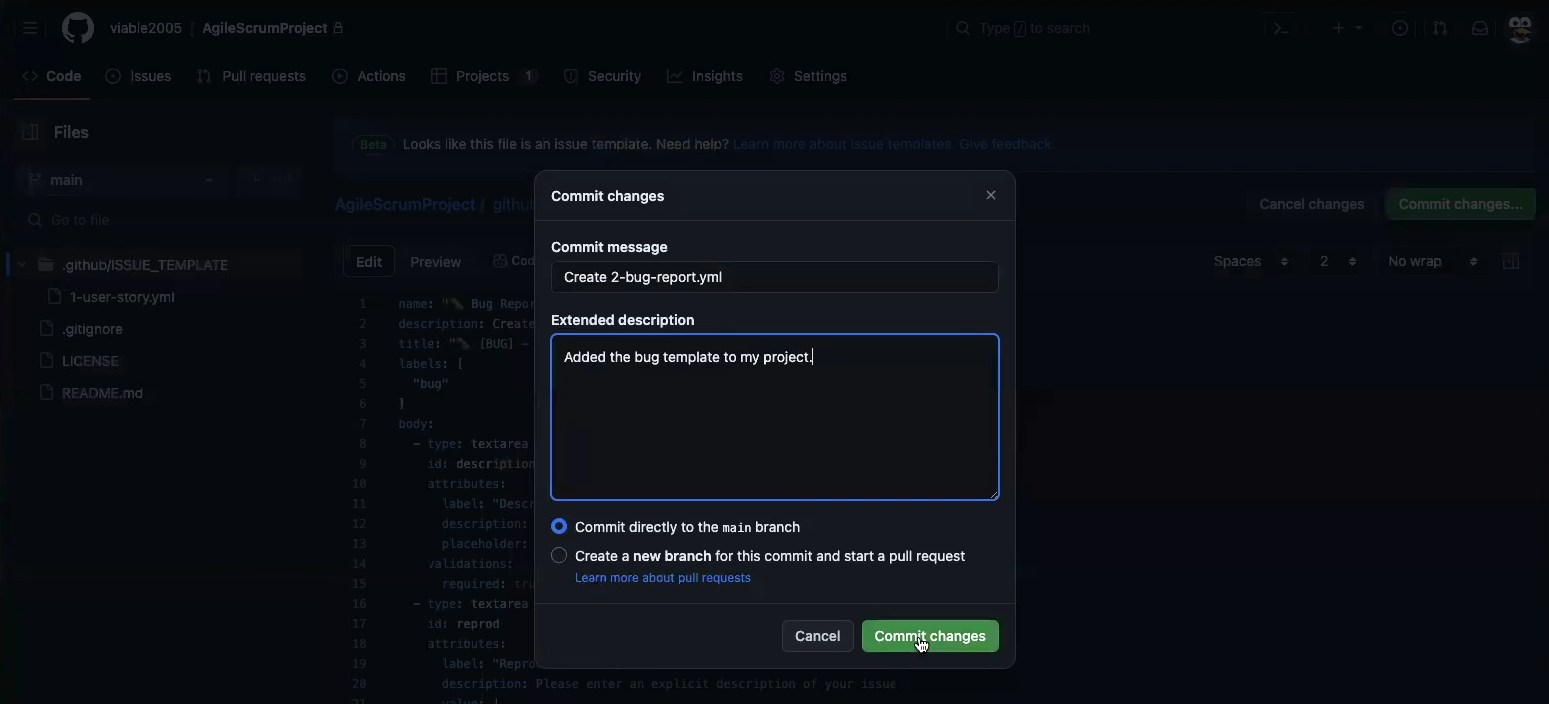This screenshot has height=704, width=1549.
Task: Open the main branch selector dropdown
Action: 120,180
